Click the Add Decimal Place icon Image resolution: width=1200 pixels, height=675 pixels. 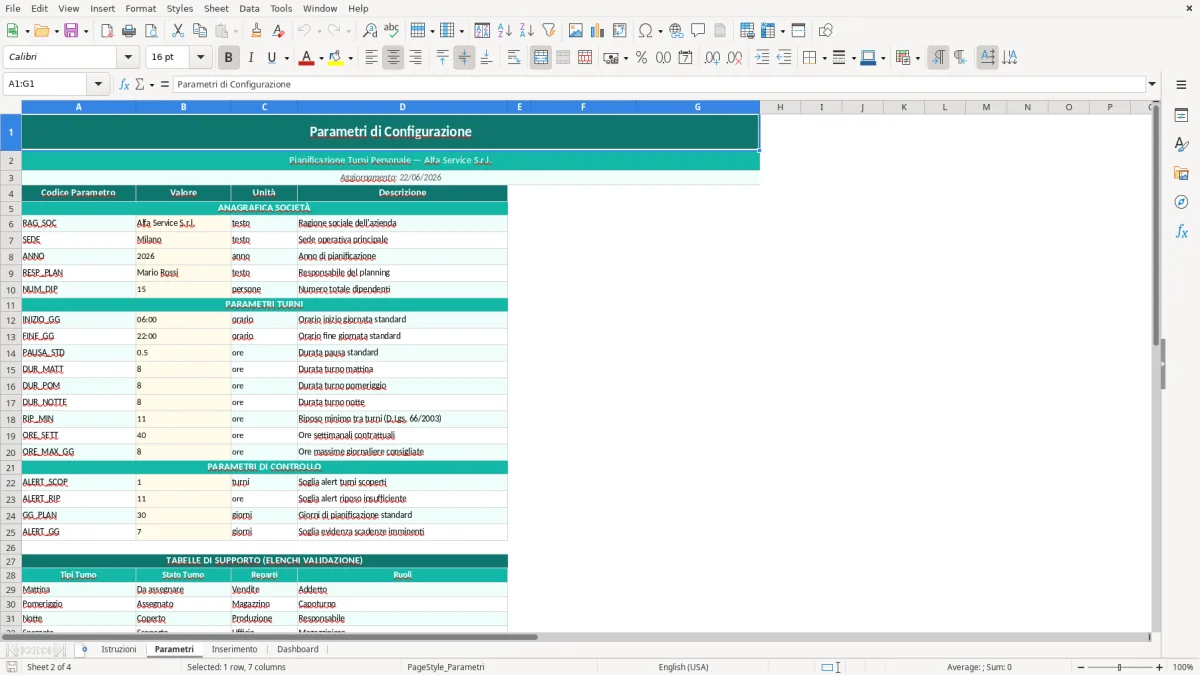click(712, 58)
